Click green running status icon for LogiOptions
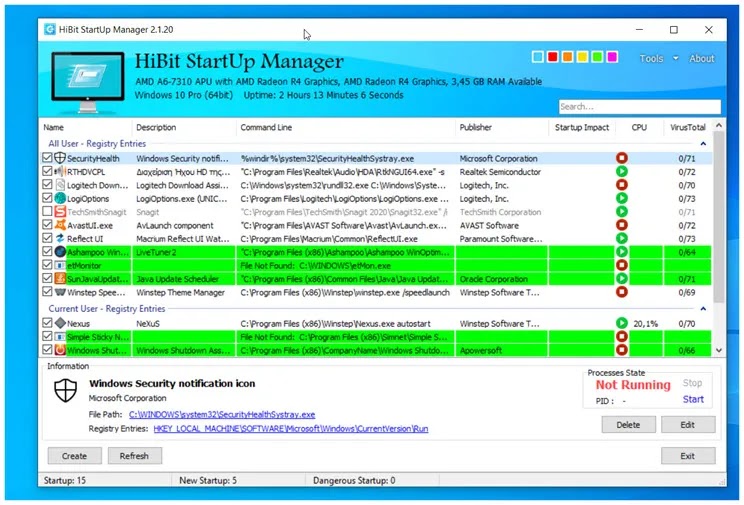 click(622, 198)
